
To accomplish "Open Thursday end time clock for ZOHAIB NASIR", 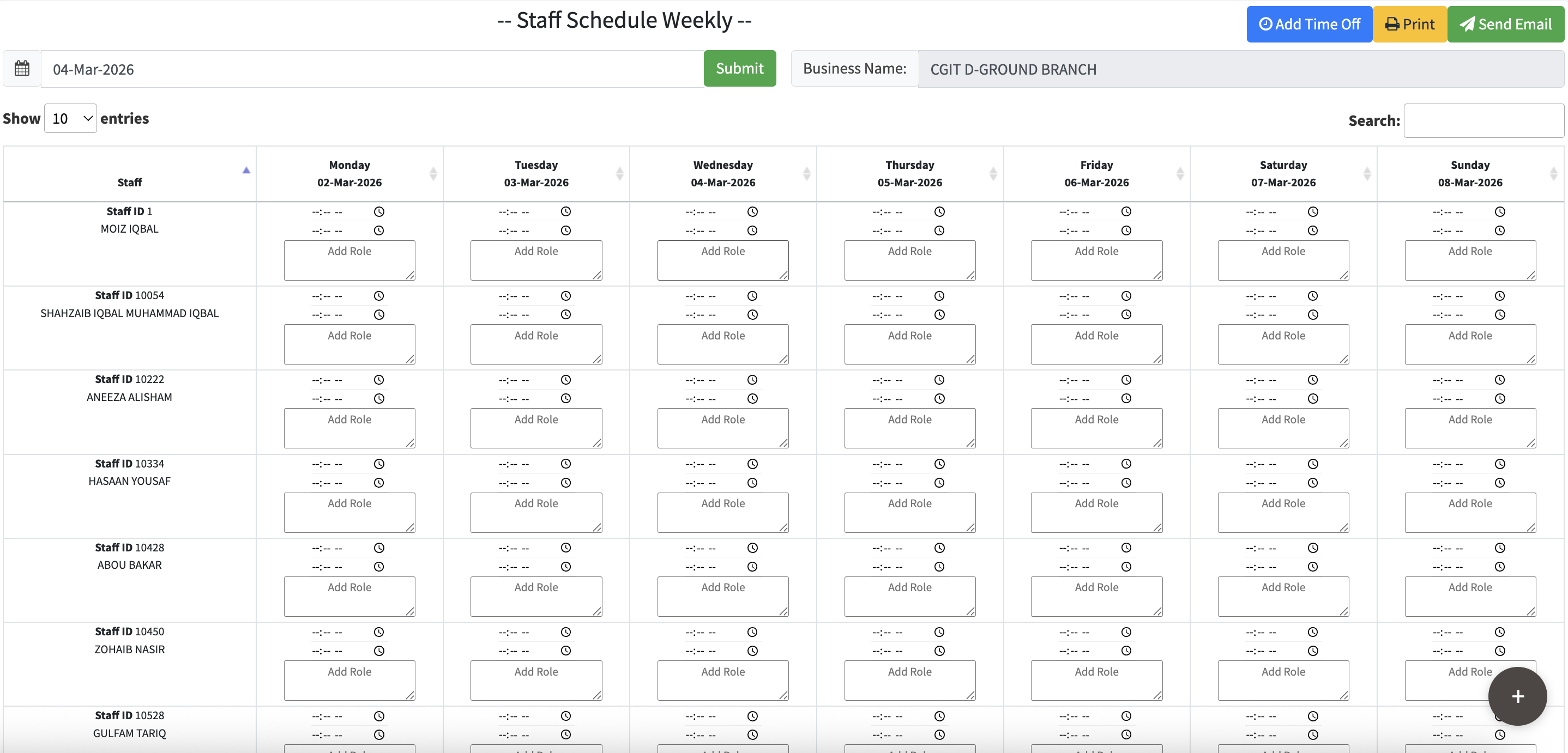I will click(939, 650).
